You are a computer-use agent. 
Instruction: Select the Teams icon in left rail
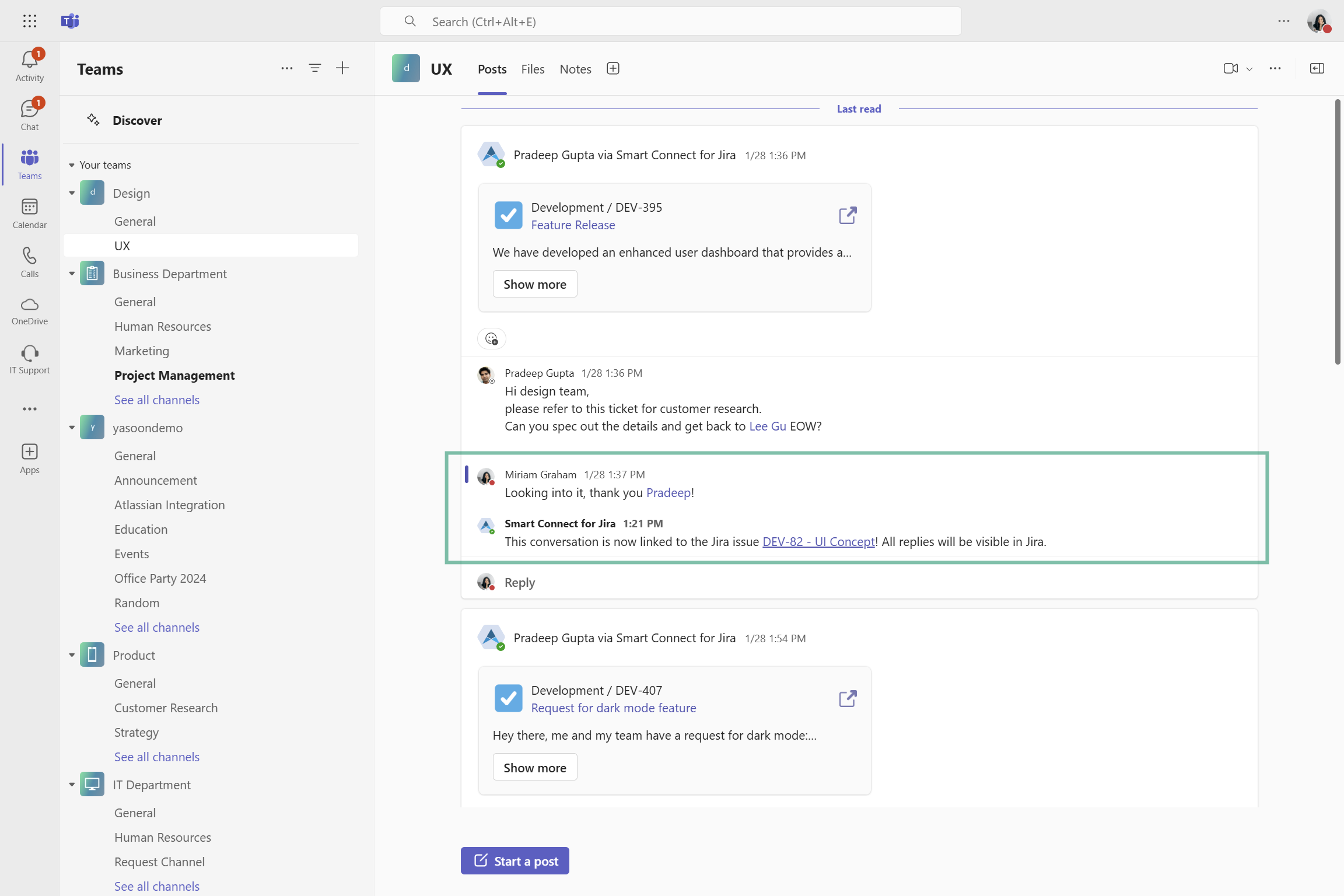(x=30, y=164)
